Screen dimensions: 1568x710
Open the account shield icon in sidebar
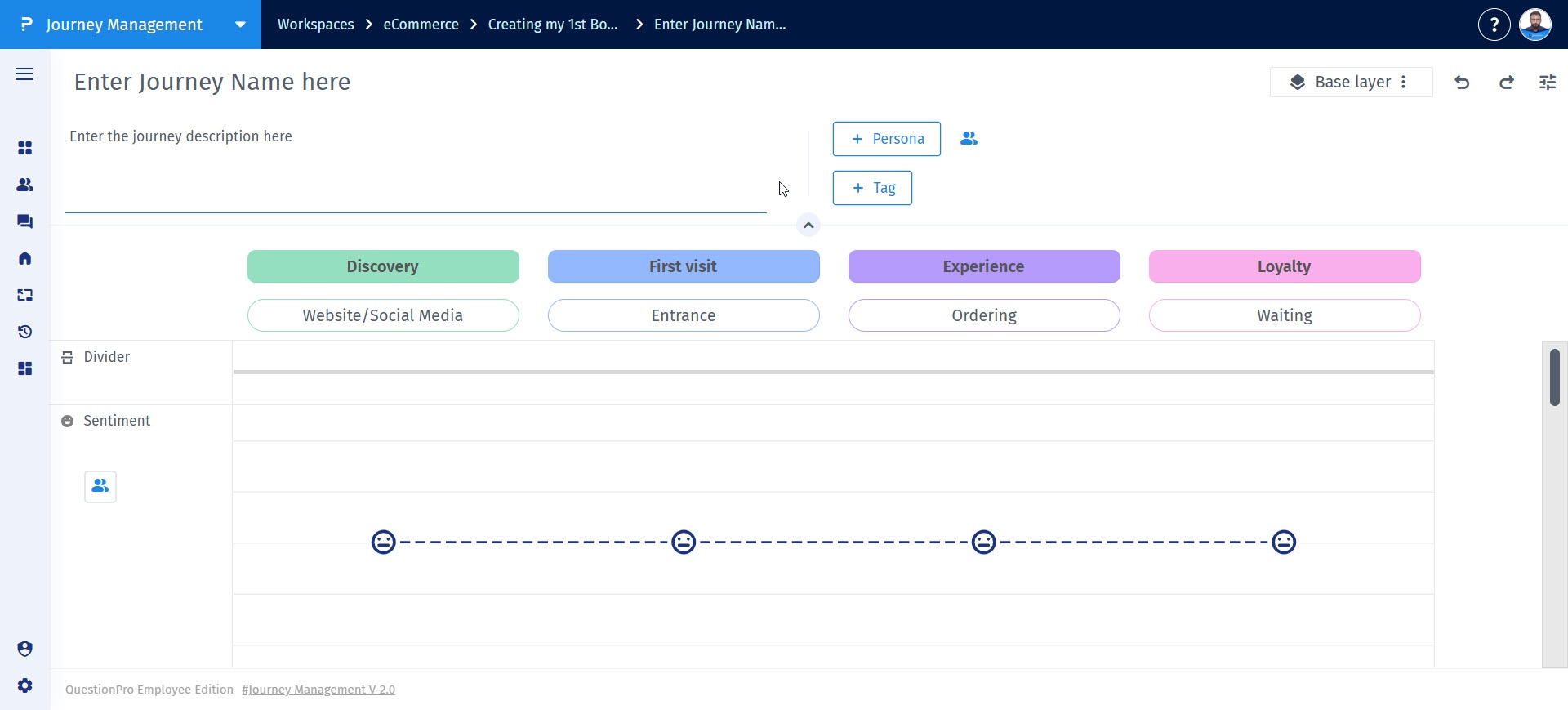pyautogui.click(x=25, y=649)
